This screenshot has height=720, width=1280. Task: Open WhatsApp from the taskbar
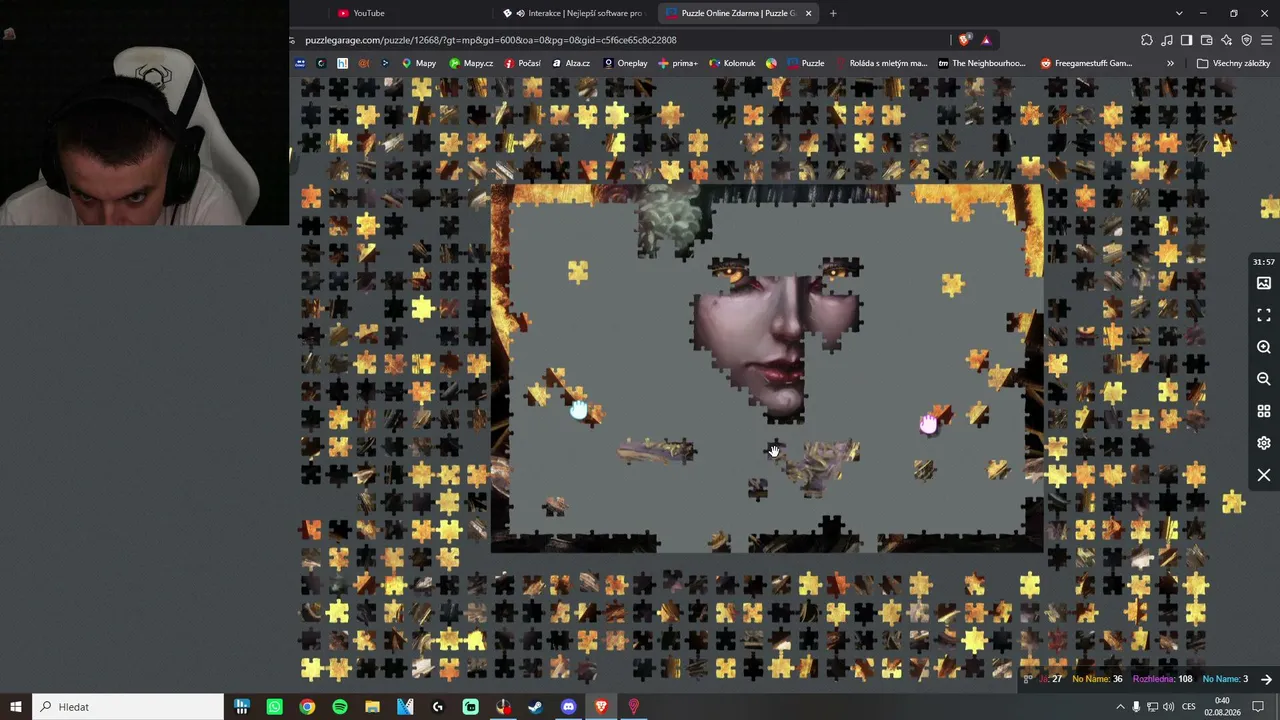[274, 707]
